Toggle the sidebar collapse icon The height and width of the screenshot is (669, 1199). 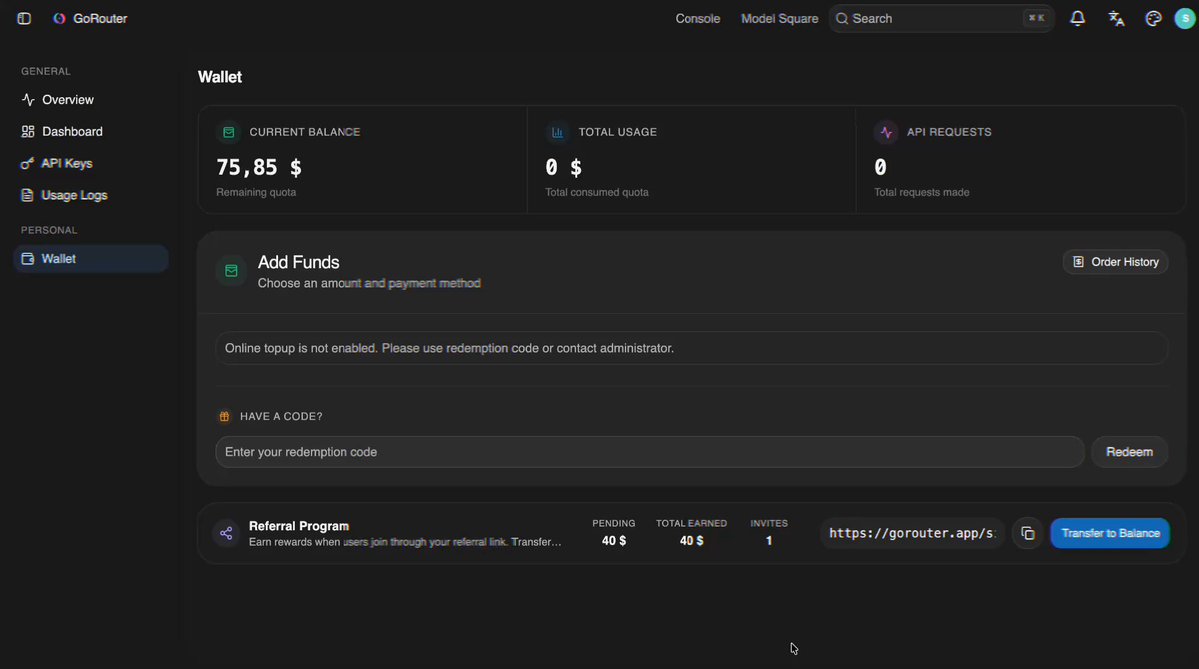24,18
